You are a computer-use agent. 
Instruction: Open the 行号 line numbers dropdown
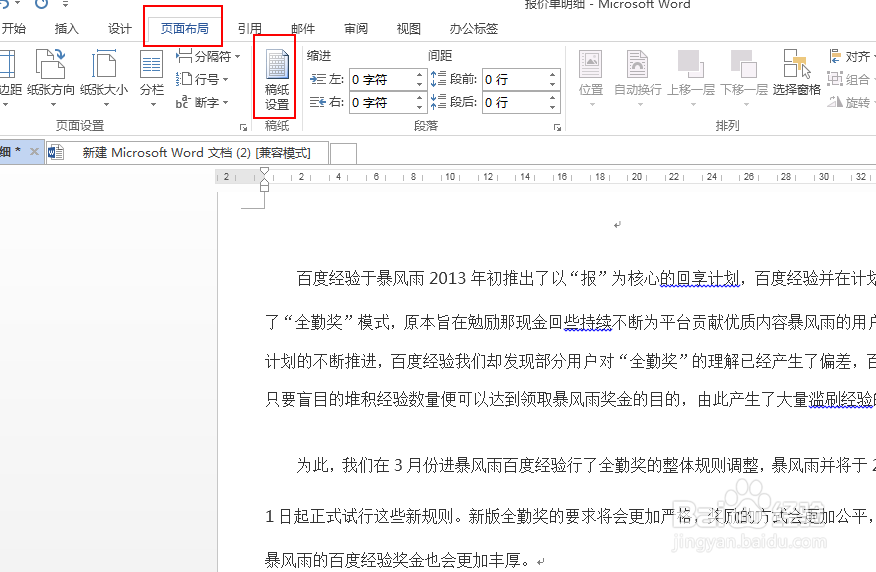point(202,79)
